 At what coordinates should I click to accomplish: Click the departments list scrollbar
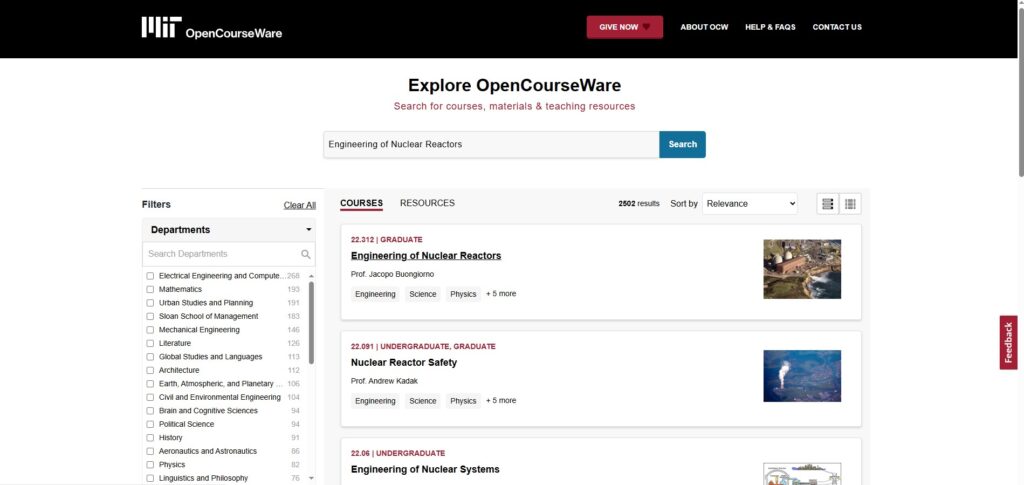(x=311, y=323)
